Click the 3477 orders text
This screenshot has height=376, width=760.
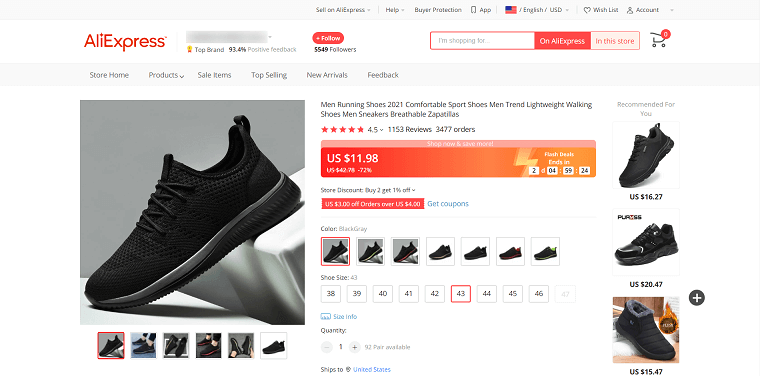point(455,129)
